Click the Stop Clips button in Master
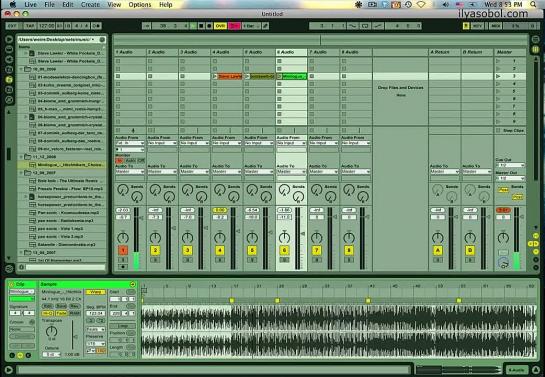545x377 pixels. point(510,130)
